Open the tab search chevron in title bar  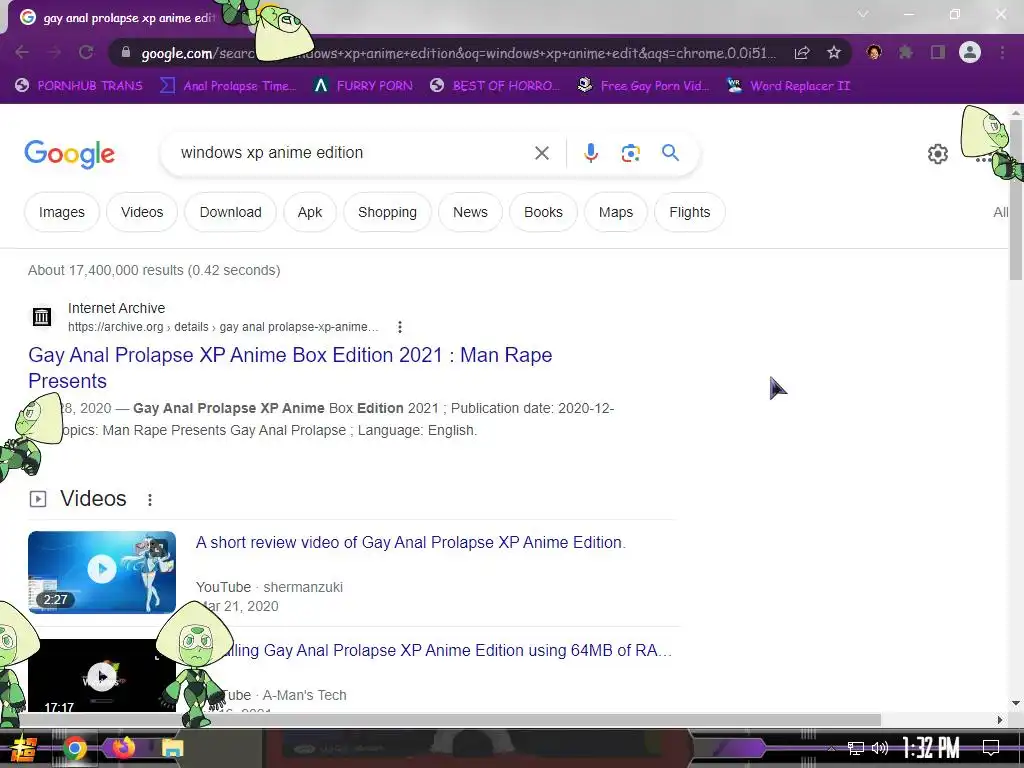coord(863,14)
